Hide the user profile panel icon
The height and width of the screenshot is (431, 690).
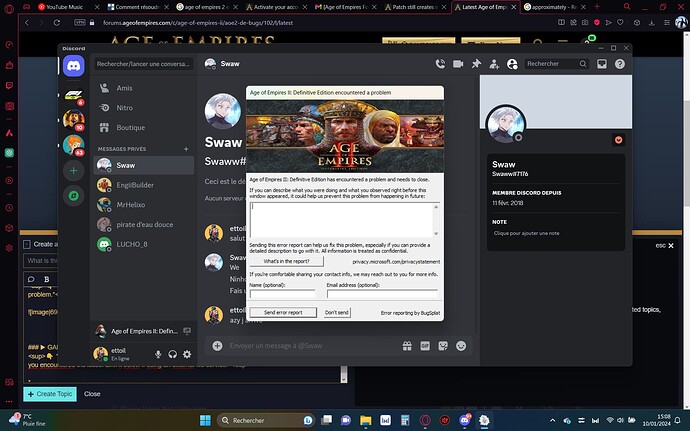(512, 64)
